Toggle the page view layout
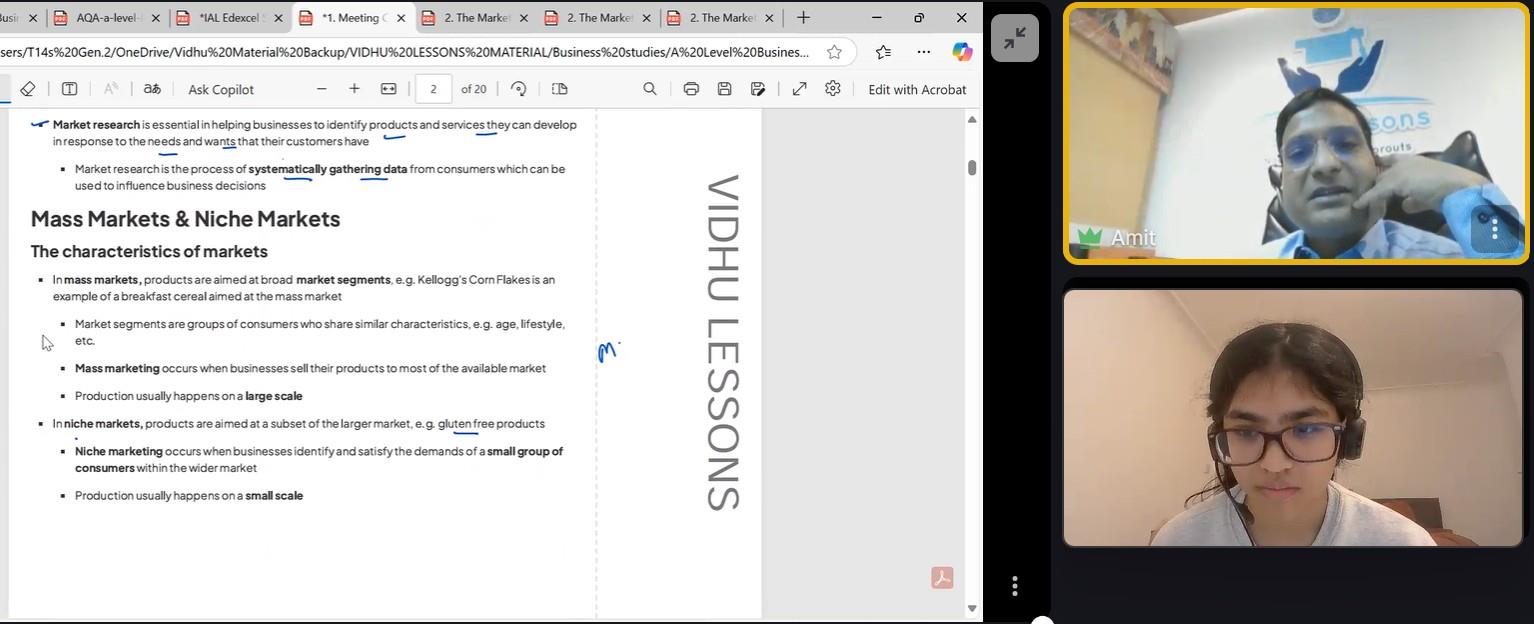1534x624 pixels. tap(560, 89)
